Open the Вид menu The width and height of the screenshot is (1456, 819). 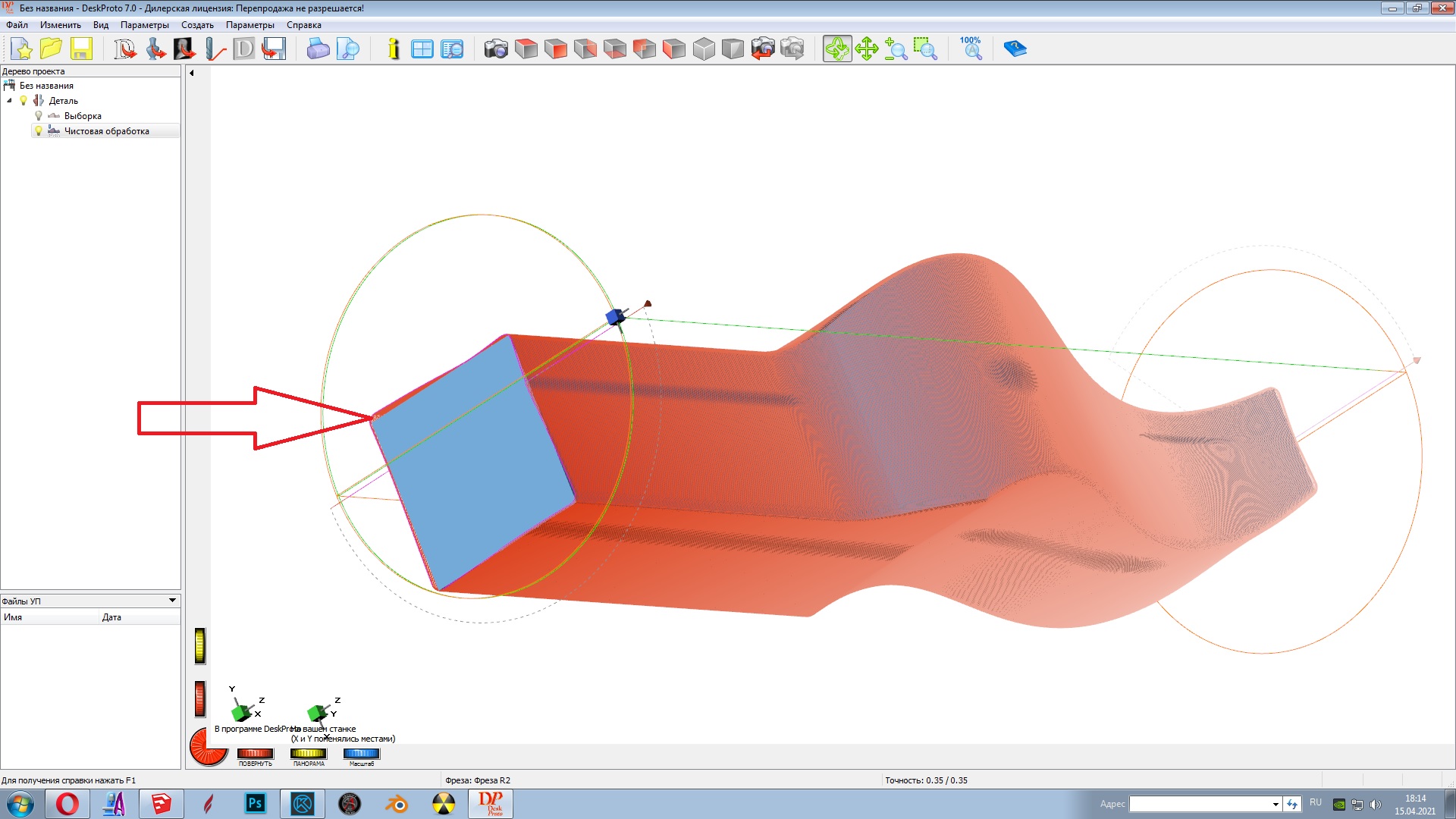pyautogui.click(x=101, y=25)
